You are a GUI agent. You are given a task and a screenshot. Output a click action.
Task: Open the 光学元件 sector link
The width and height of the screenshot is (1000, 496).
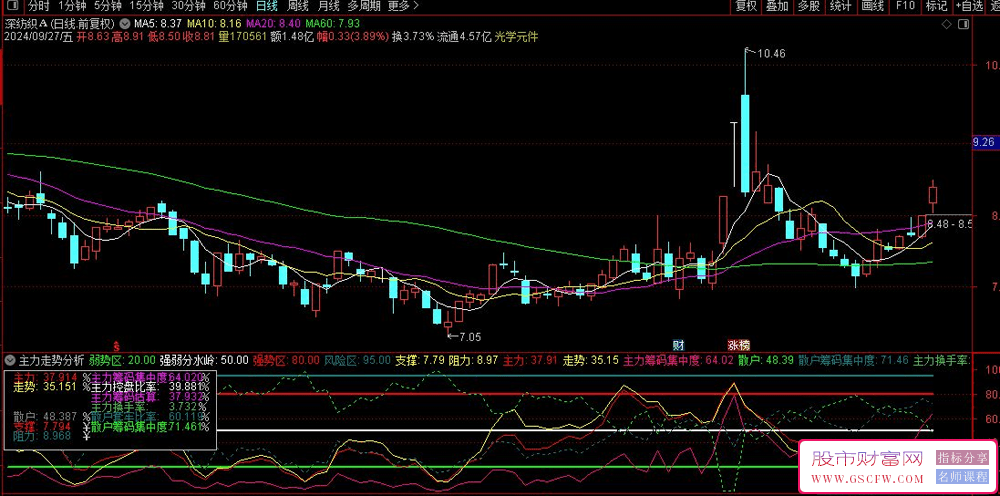point(517,37)
